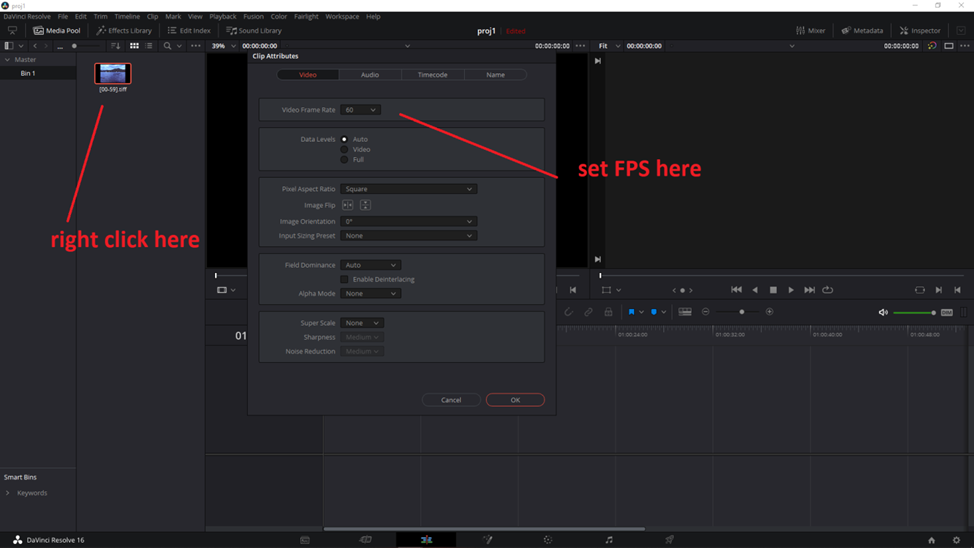
Task: Add a blue marker on the timeline
Action: pos(653,312)
